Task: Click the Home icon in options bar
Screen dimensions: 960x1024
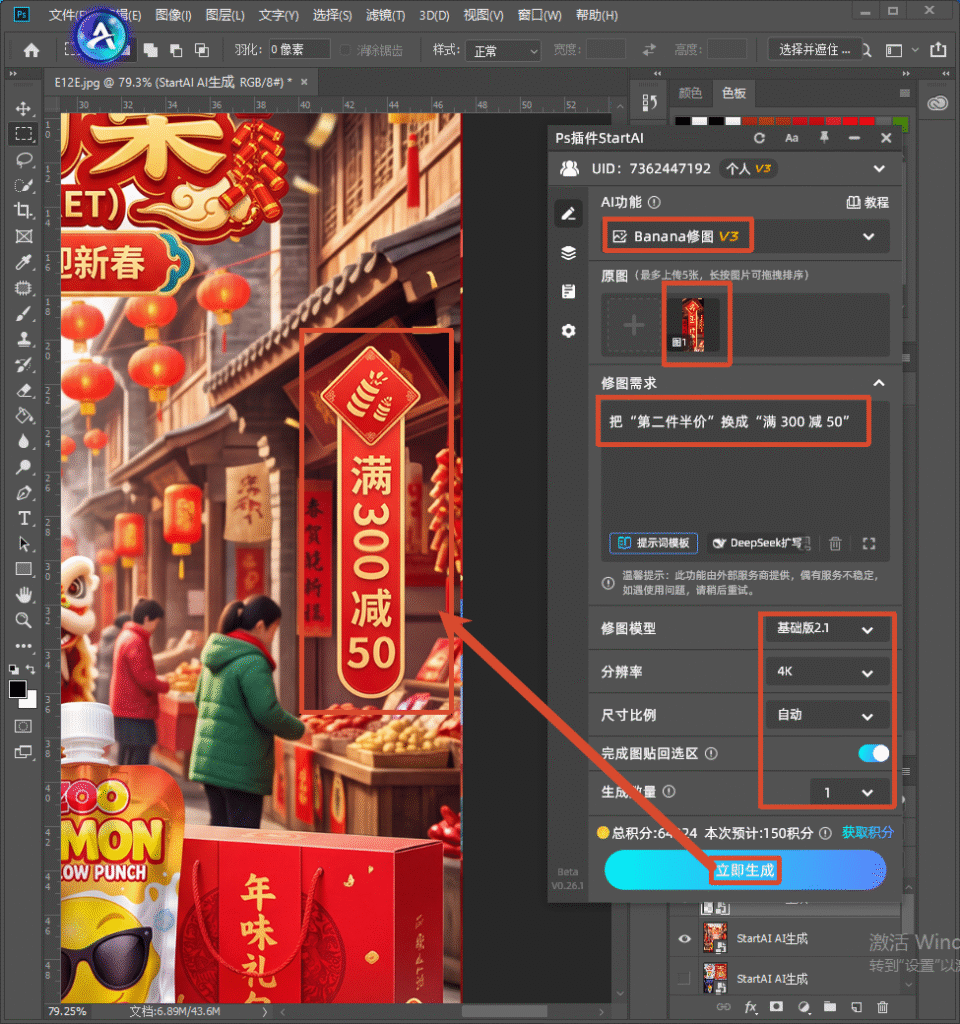Action: [31, 50]
